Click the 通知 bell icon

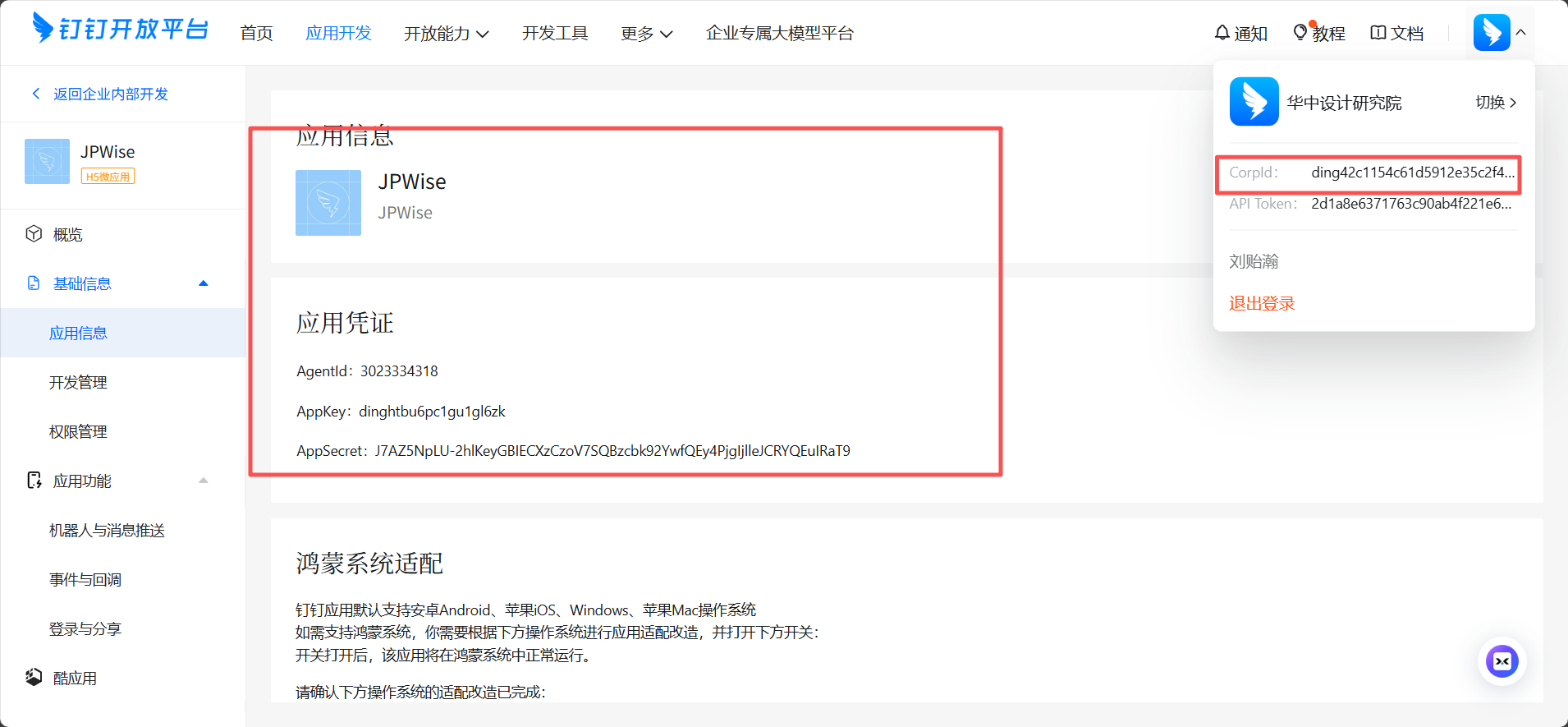coord(1222,33)
